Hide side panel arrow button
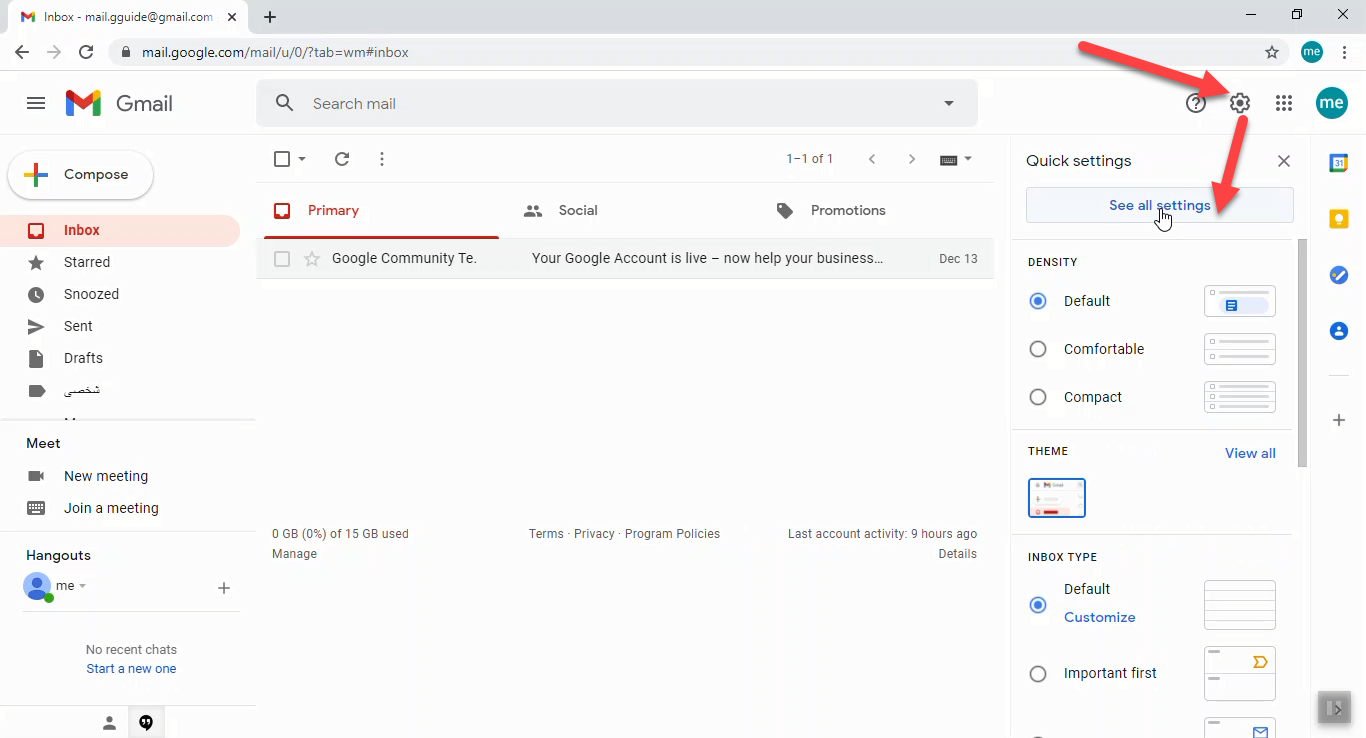 coord(1335,708)
